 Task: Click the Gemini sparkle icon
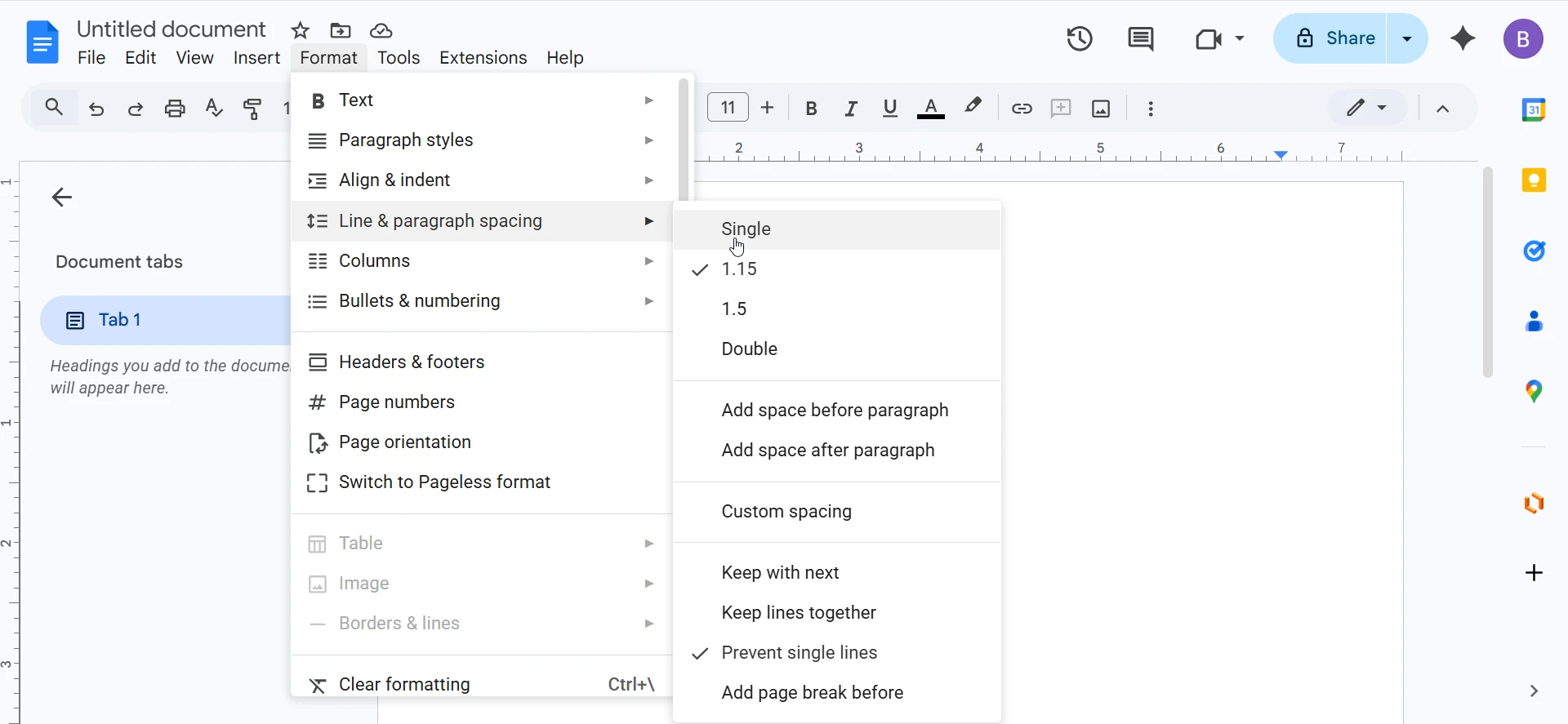click(x=1463, y=38)
